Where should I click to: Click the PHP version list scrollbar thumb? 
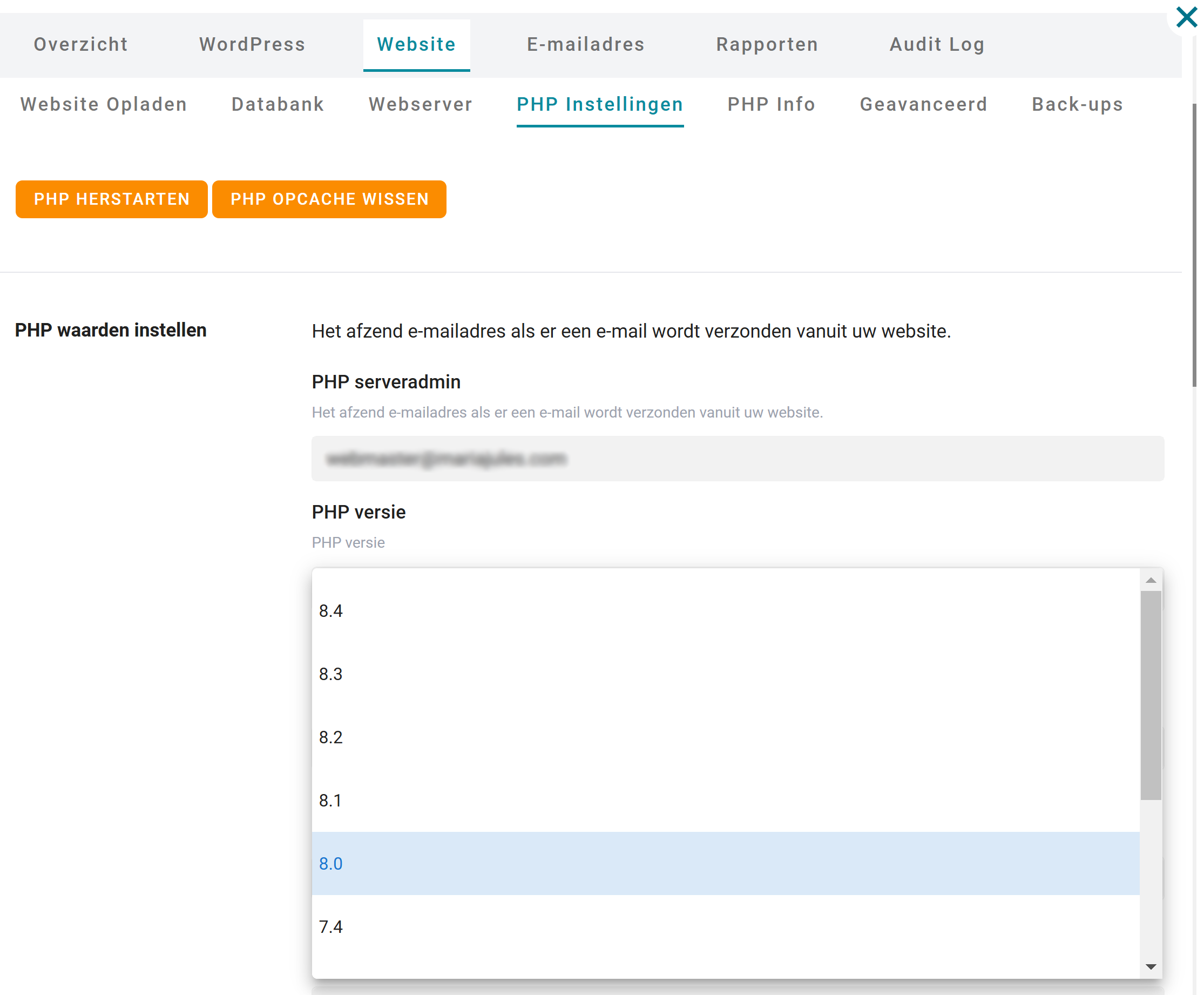(x=1150, y=695)
